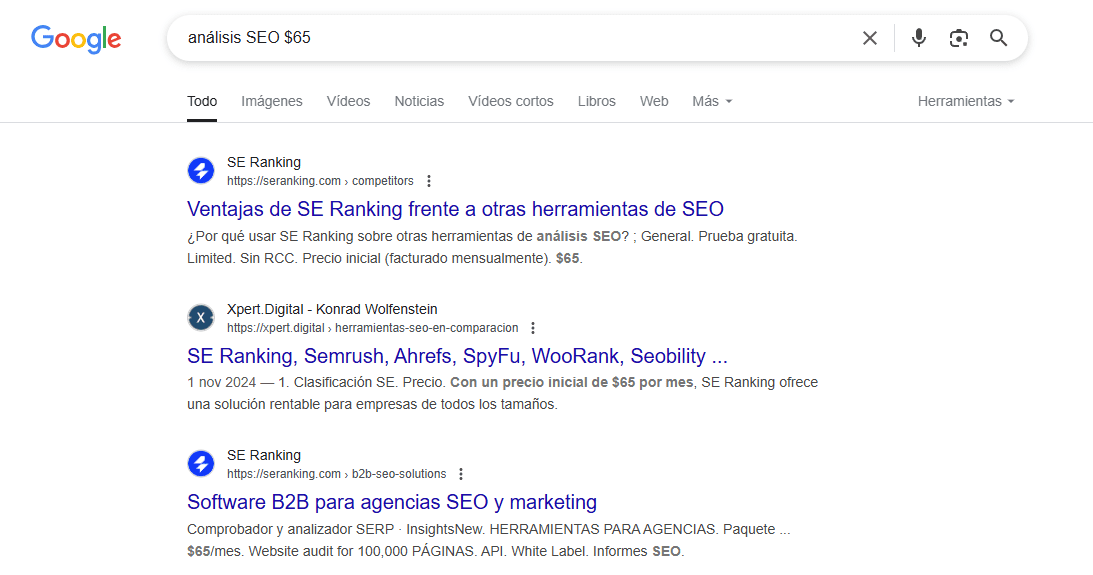This screenshot has height=575, width=1093.
Task: Select the Todo tab
Action: tap(202, 102)
